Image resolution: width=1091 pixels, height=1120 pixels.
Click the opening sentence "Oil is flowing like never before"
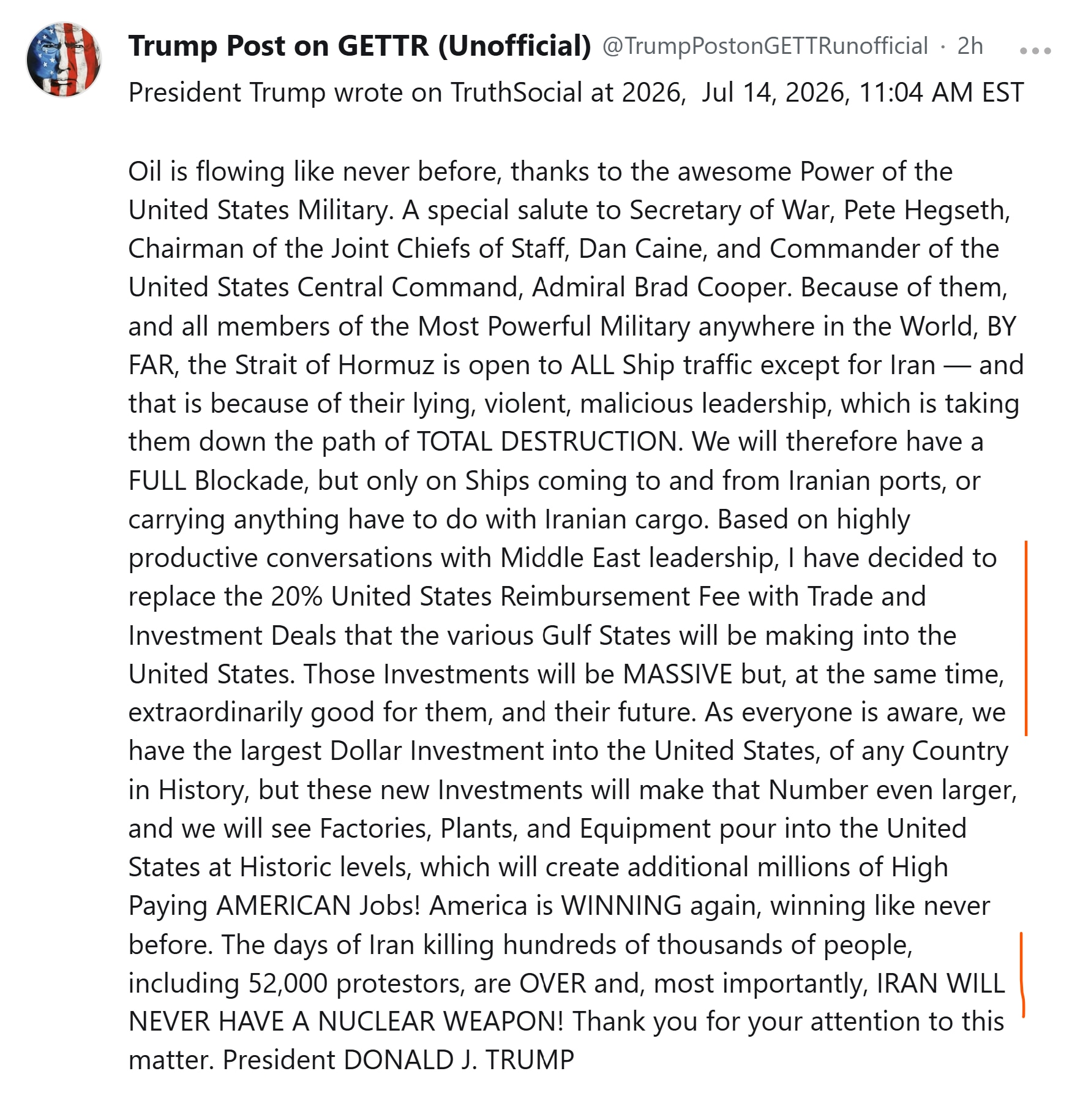click(x=315, y=171)
